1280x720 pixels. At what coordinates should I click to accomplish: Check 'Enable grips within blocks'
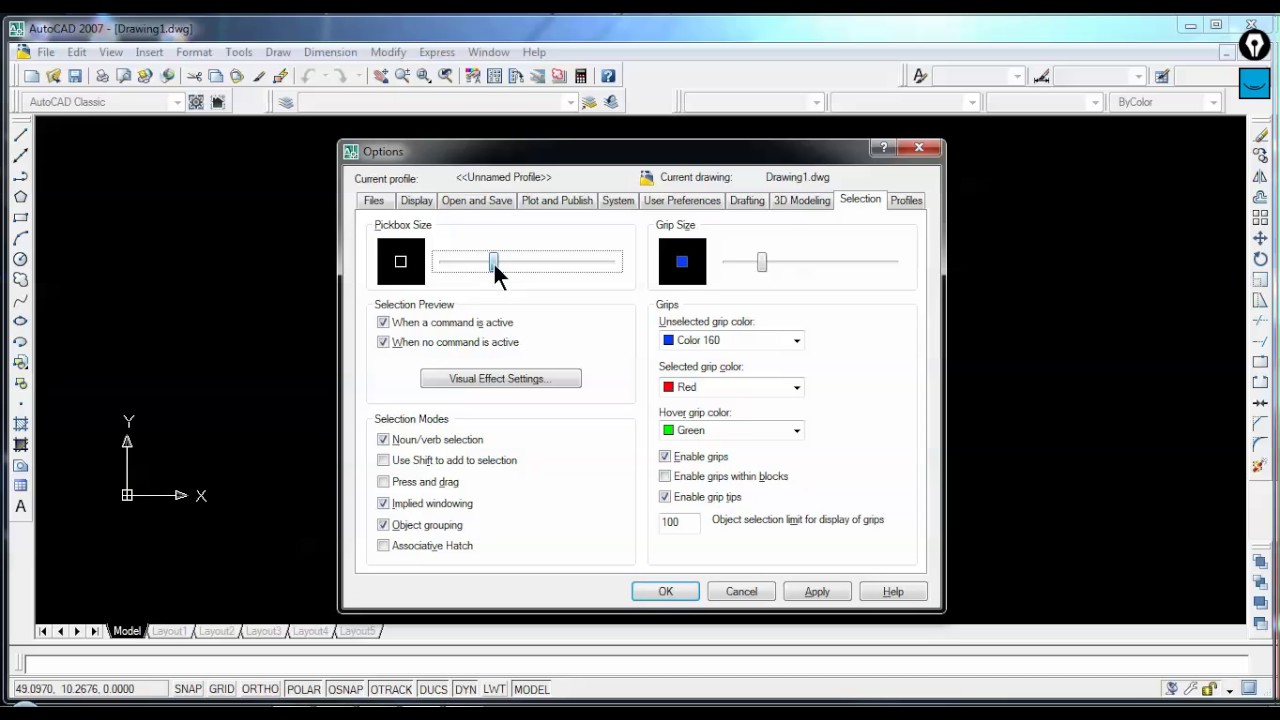[x=665, y=476]
